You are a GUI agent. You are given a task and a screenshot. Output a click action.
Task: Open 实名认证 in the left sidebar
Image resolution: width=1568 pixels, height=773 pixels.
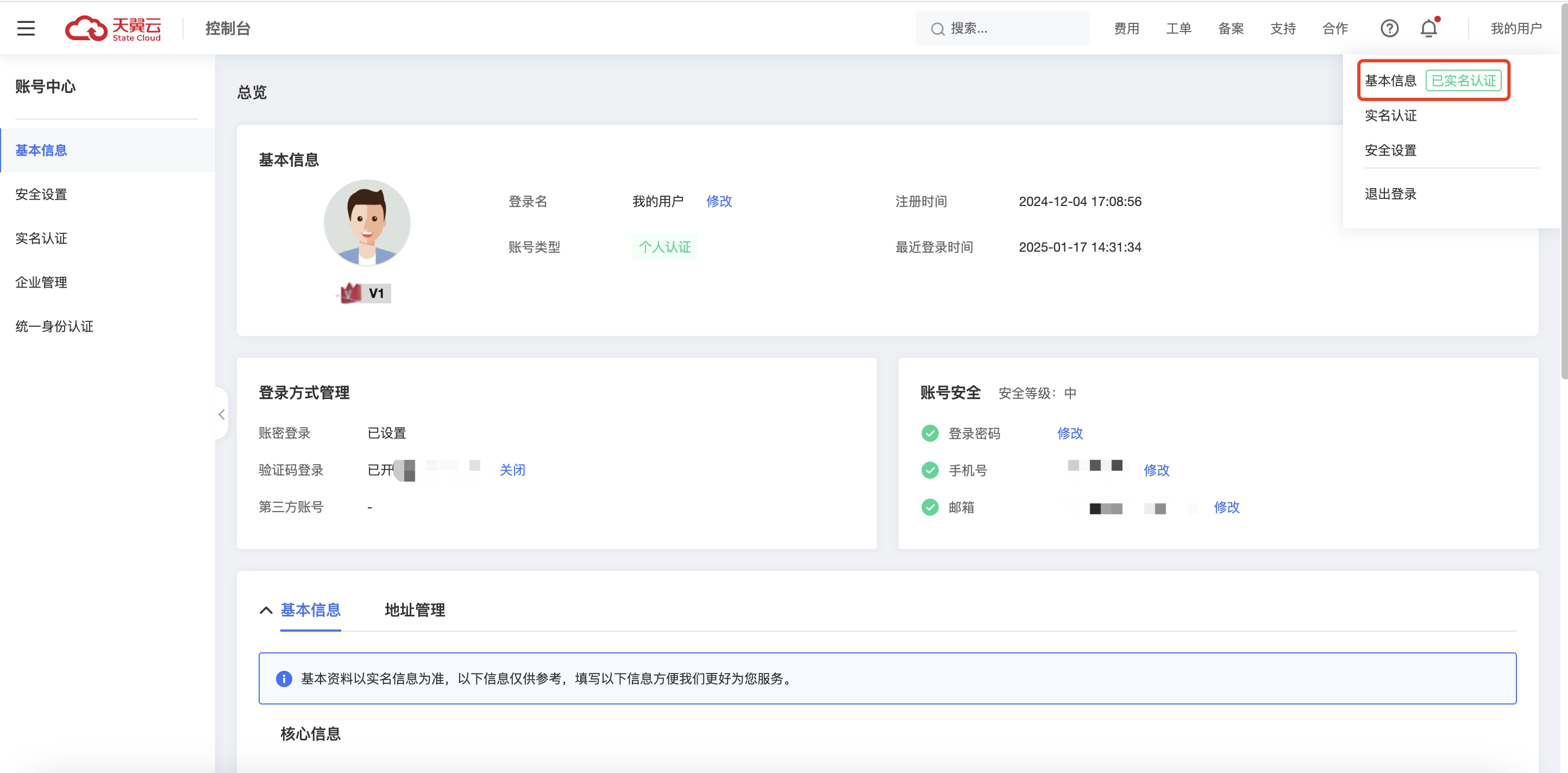pos(108,238)
